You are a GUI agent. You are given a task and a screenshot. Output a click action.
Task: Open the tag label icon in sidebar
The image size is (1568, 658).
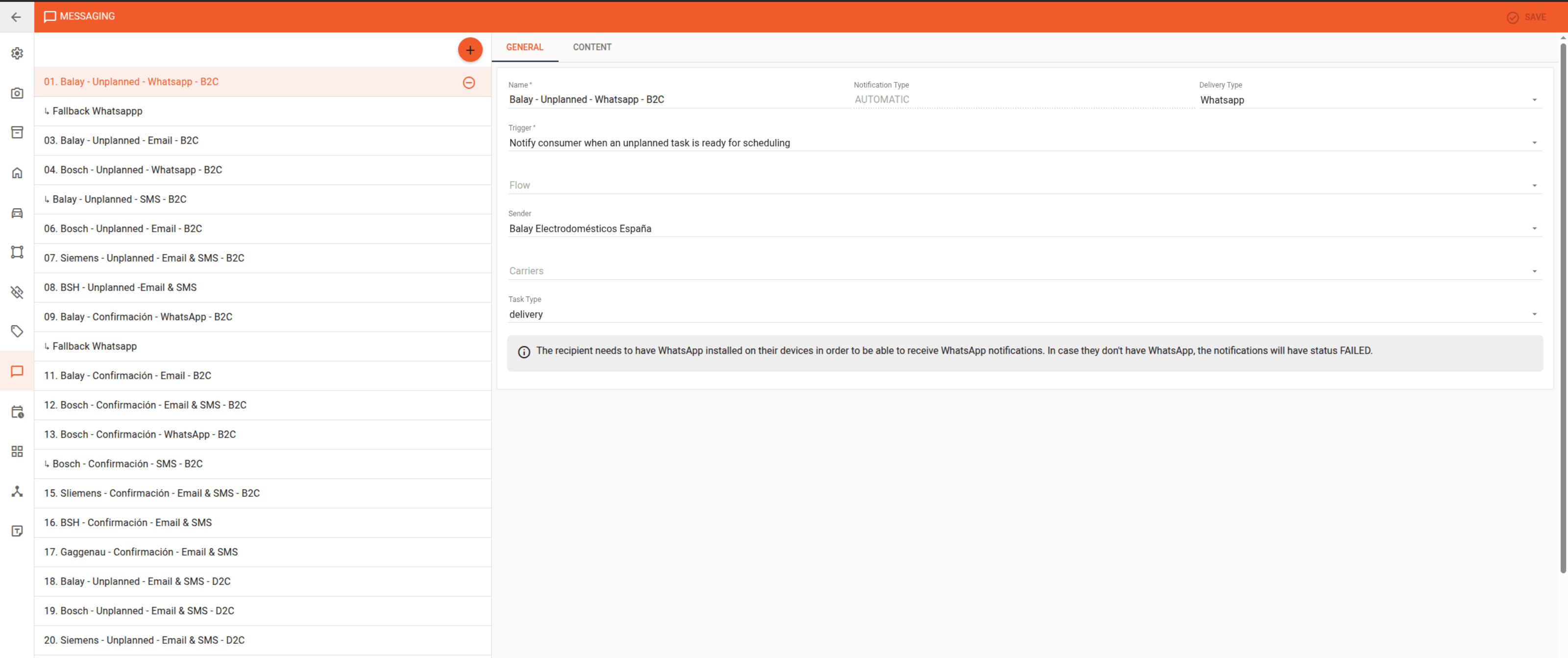[x=17, y=331]
